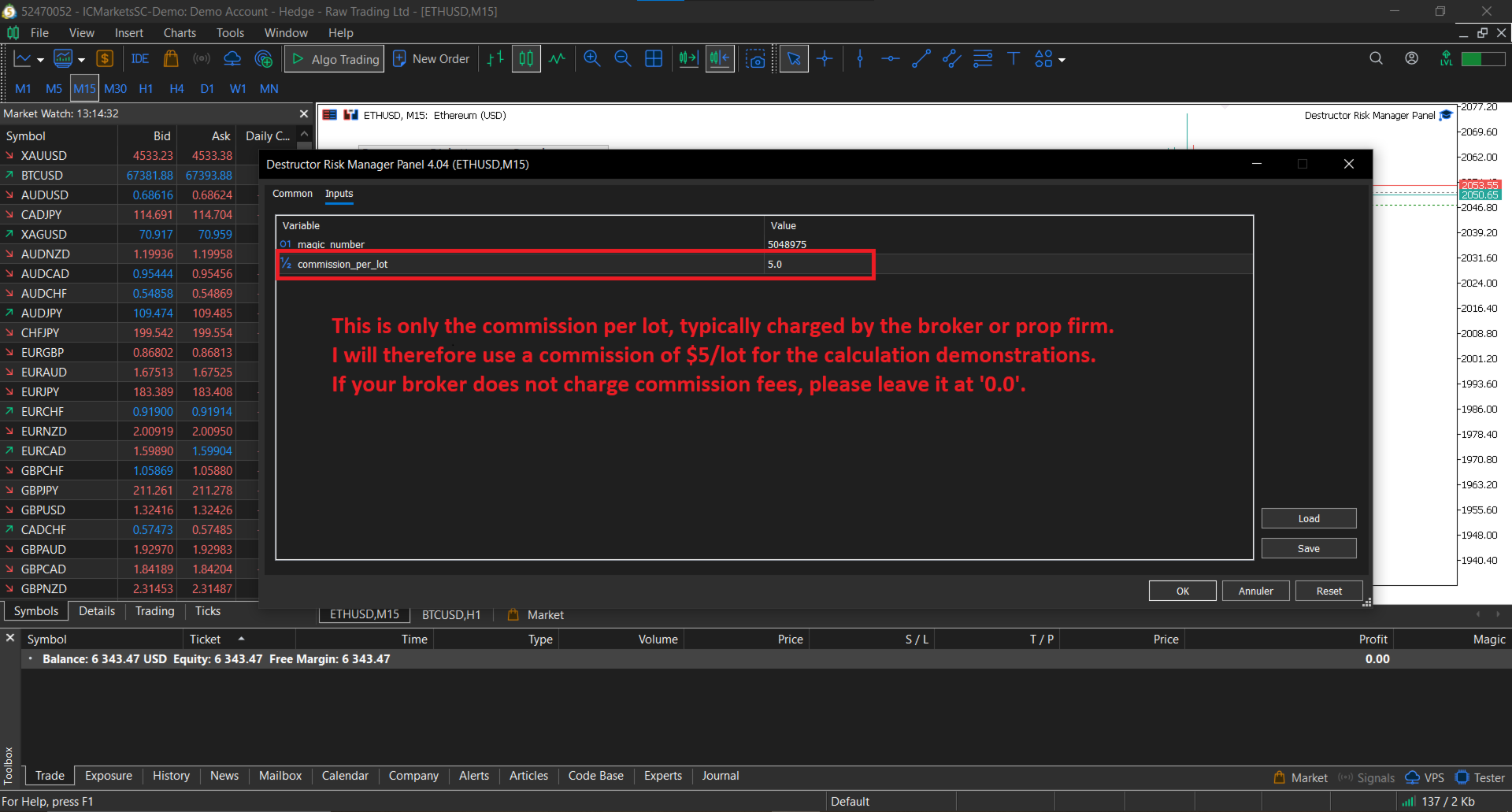Open the File menu
The width and height of the screenshot is (1512, 812).
pyautogui.click(x=39, y=33)
